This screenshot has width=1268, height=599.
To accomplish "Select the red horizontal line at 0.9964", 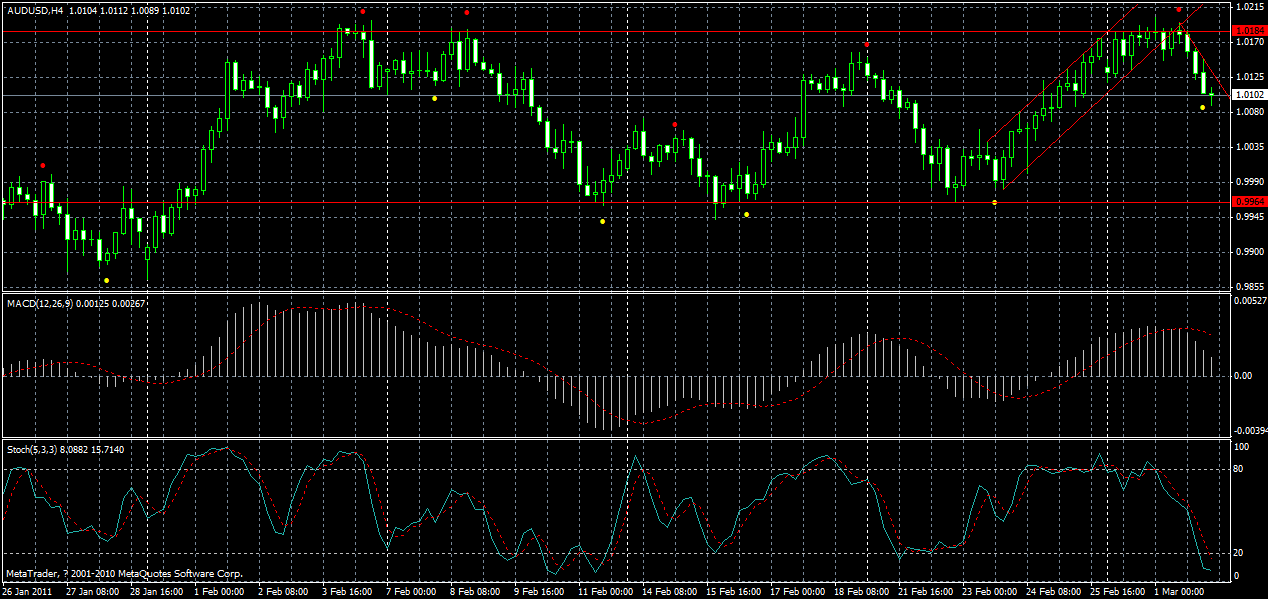I will click(x=600, y=203).
